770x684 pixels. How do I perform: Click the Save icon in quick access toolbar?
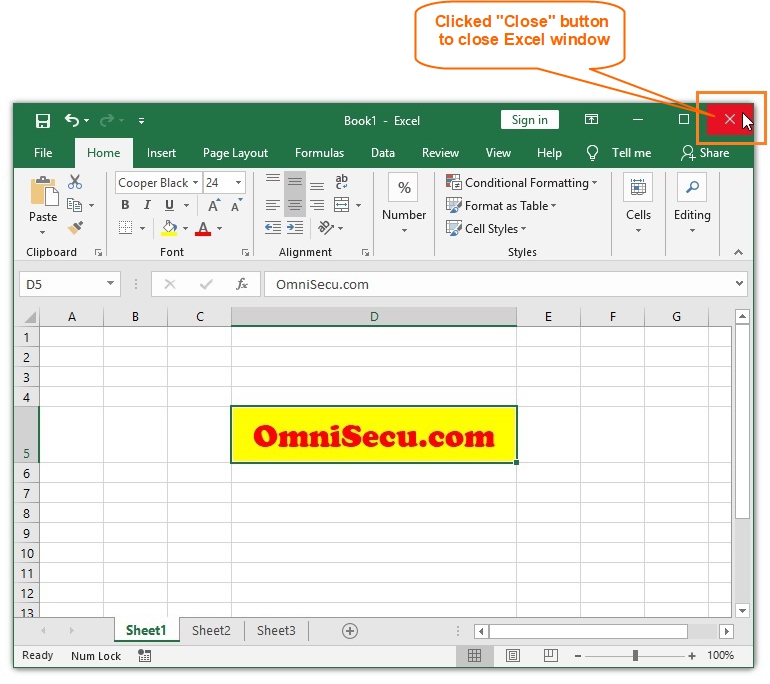point(43,121)
